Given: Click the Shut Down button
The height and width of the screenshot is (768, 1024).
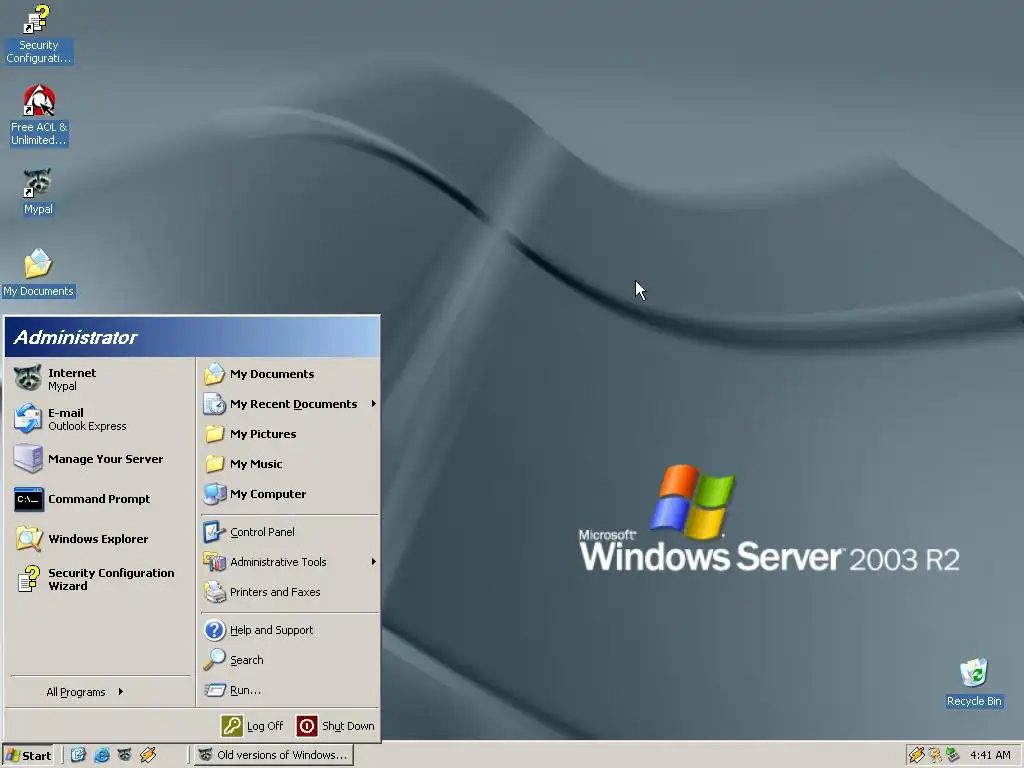Looking at the screenshot, I should pos(336,726).
